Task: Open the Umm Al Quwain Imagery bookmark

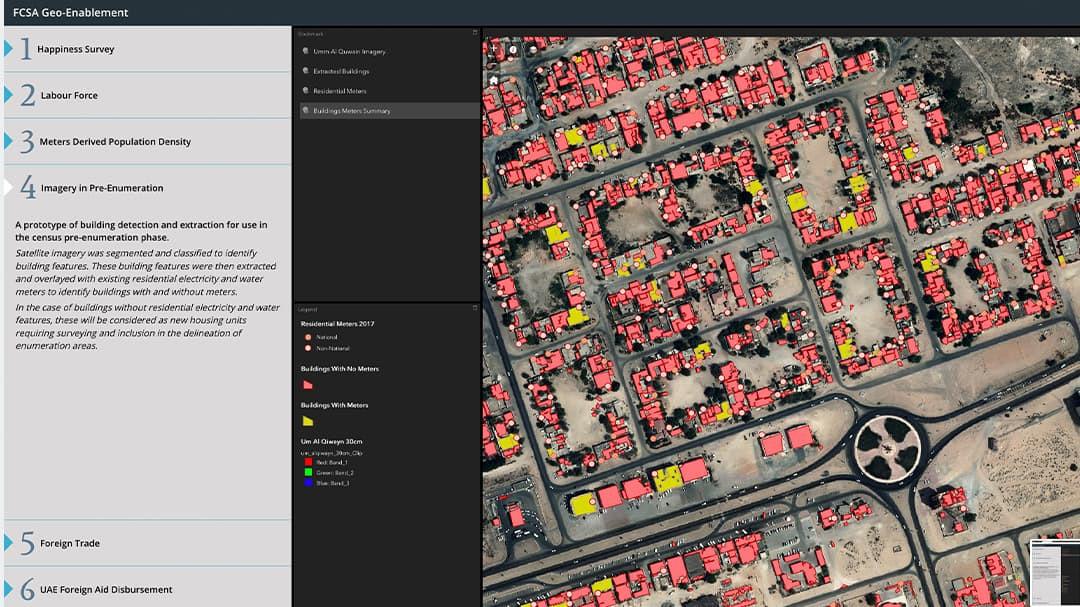Action: [349, 52]
